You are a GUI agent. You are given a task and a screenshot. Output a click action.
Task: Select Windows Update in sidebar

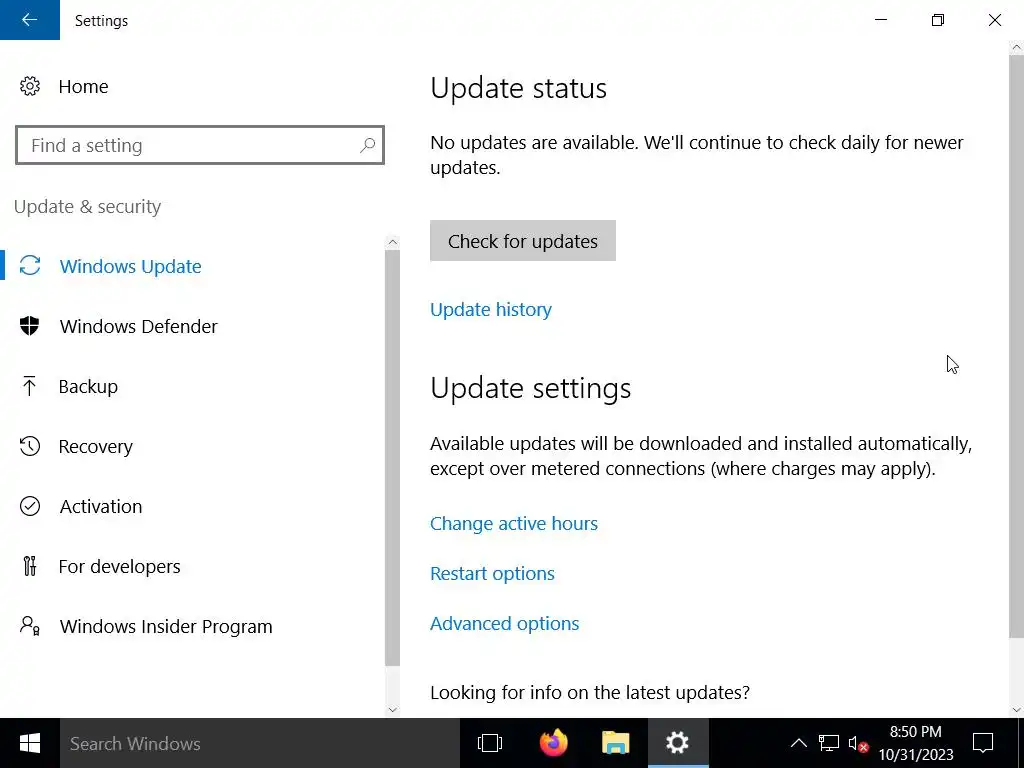pyautogui.click(x=131, y=266)
